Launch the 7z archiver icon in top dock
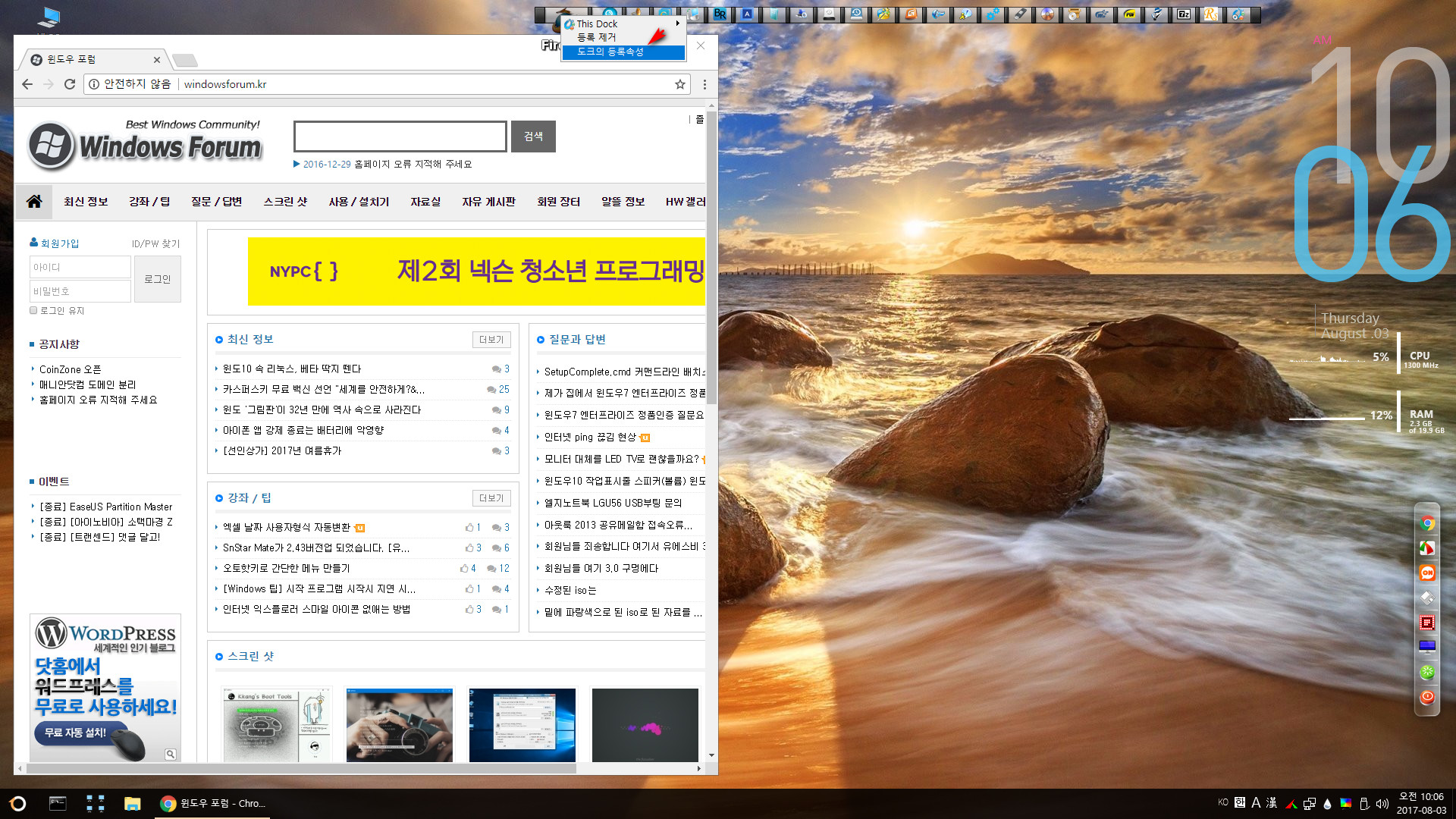This screenshot has width=1456, height=819. pyautogui.click(x=1184, y=14)
